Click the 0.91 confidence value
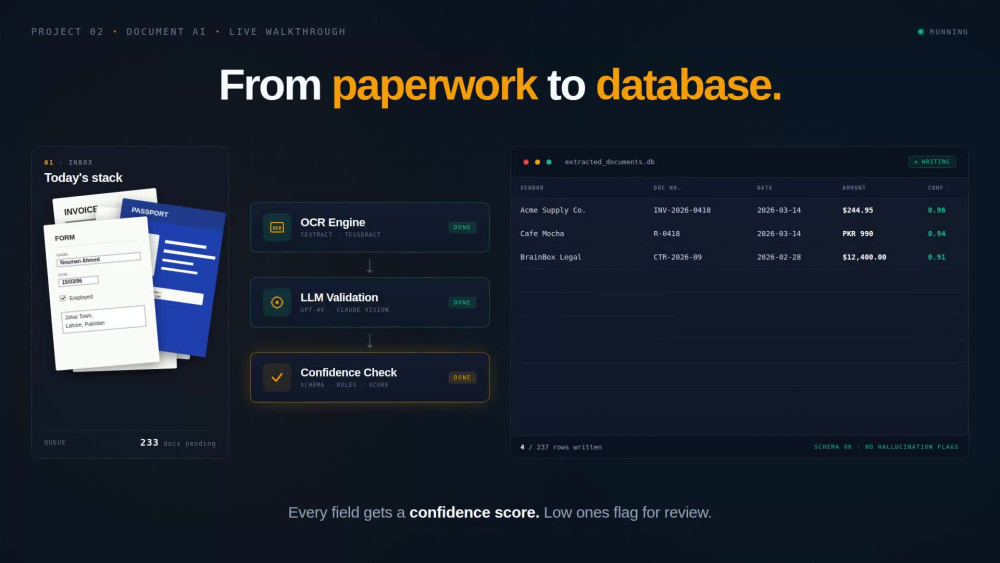Image resolution: width=1000 pixels, height=563 pixels. coord(936,258)
